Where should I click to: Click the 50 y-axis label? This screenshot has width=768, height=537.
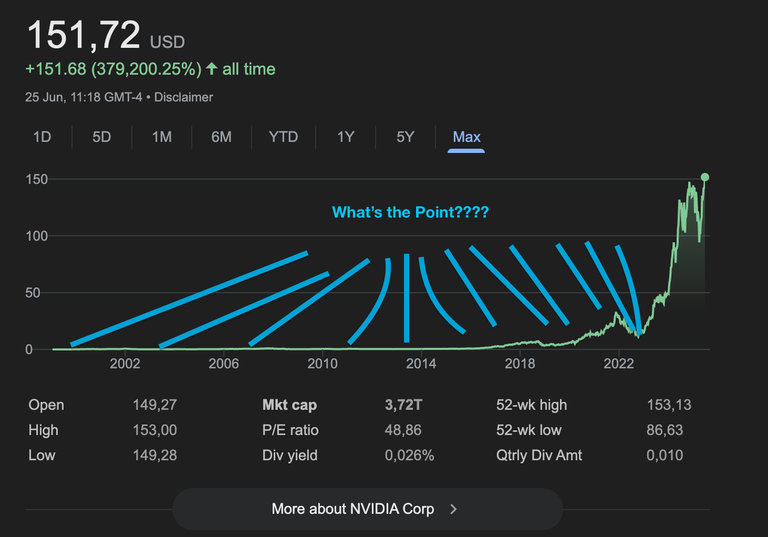(33, 293)
